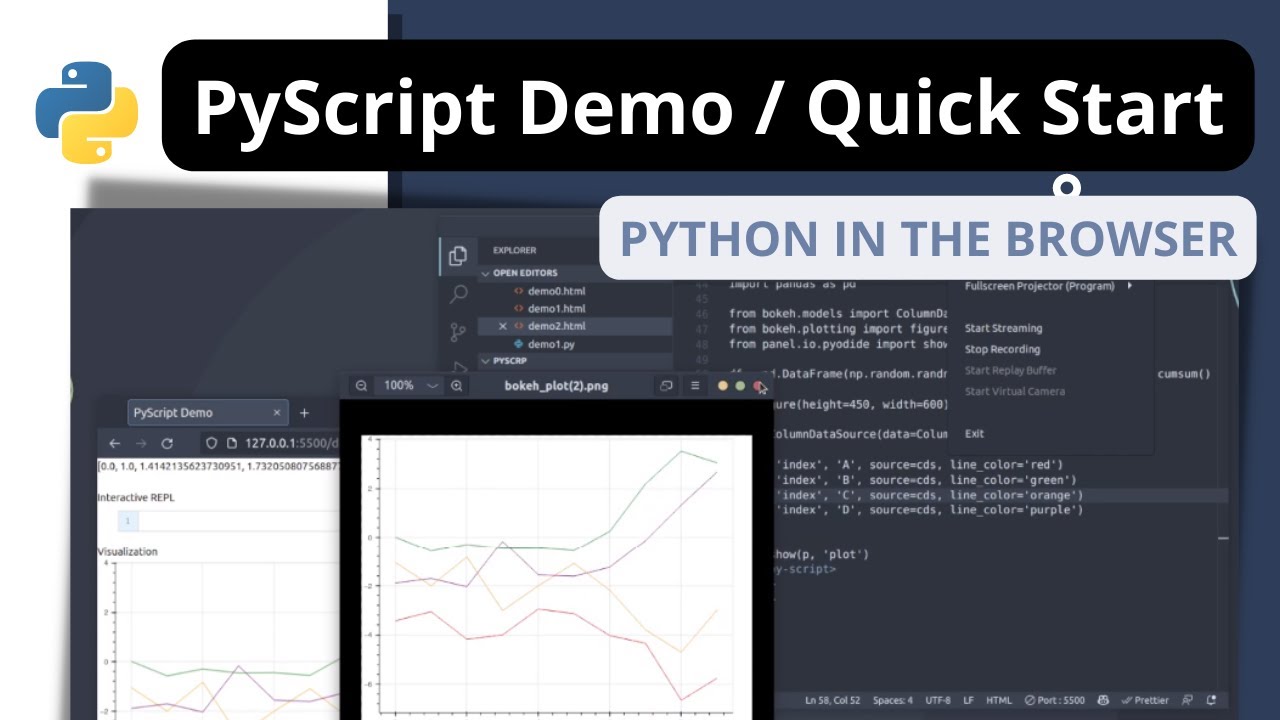Click the bokeh_plot(2).png window title
Screen dimensions: 1280x720
(556, 385)
